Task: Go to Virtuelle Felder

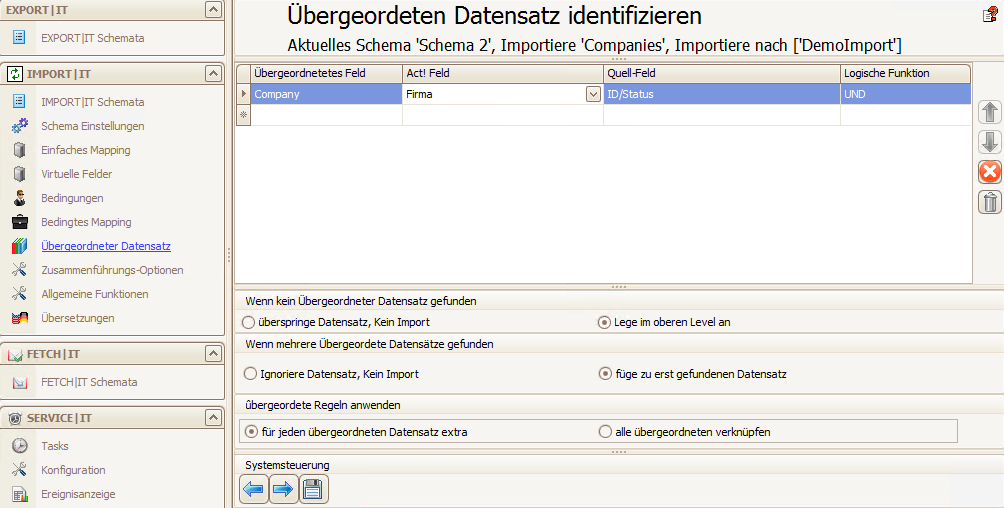Action: coord(77,174)
